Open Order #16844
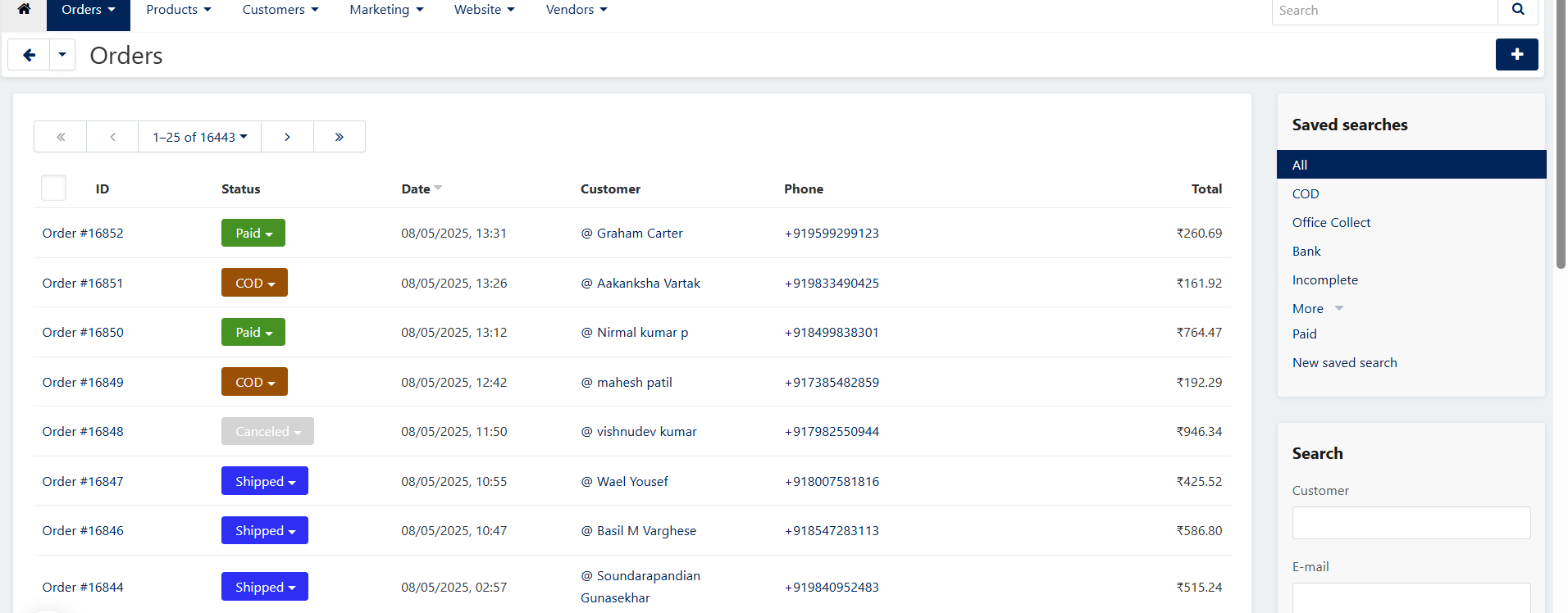The height and width of the screenshot is (613, 1568). (83, 587)
